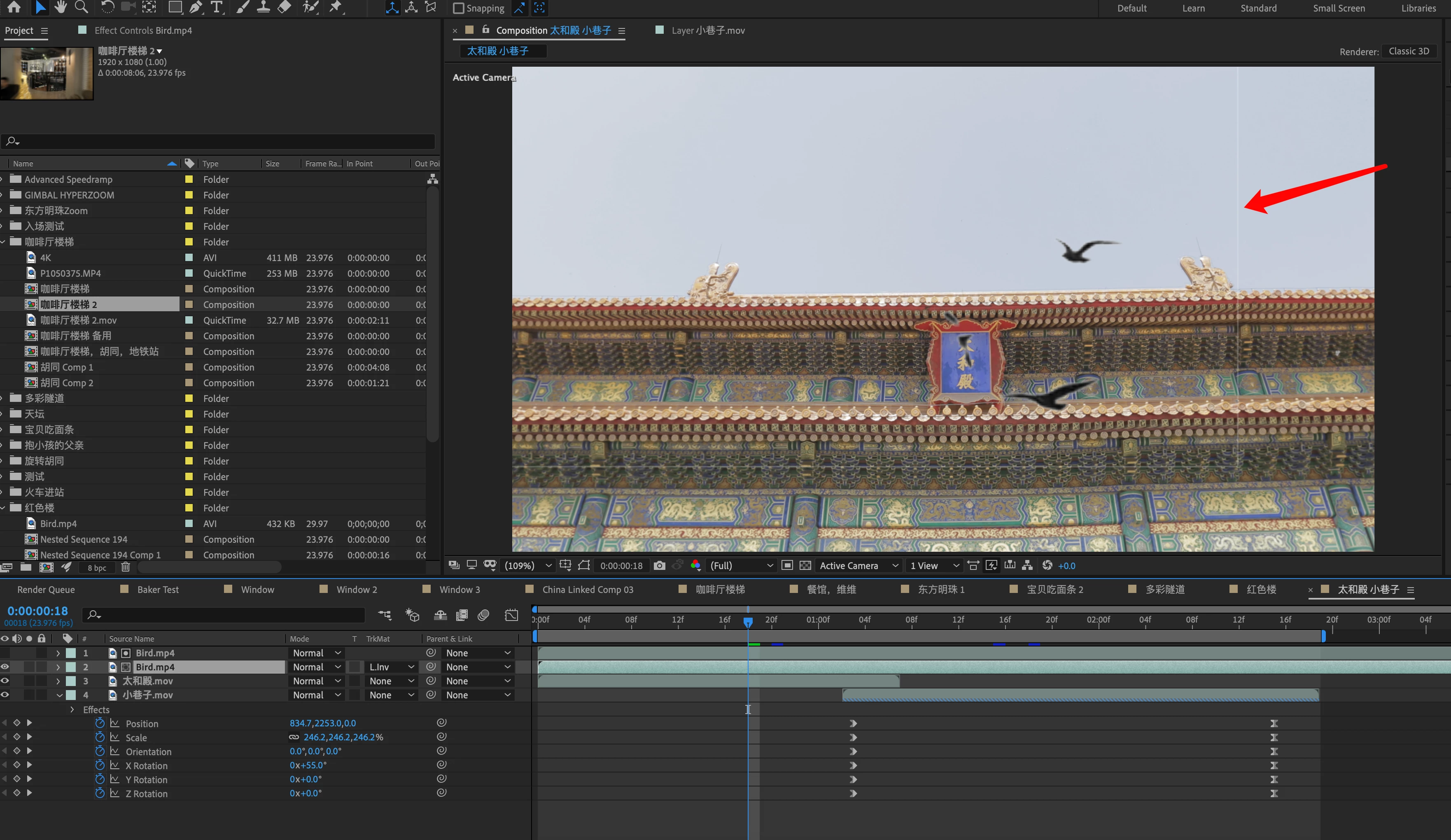Click yellow label swatch of 天坛 folder

[189, 414]
